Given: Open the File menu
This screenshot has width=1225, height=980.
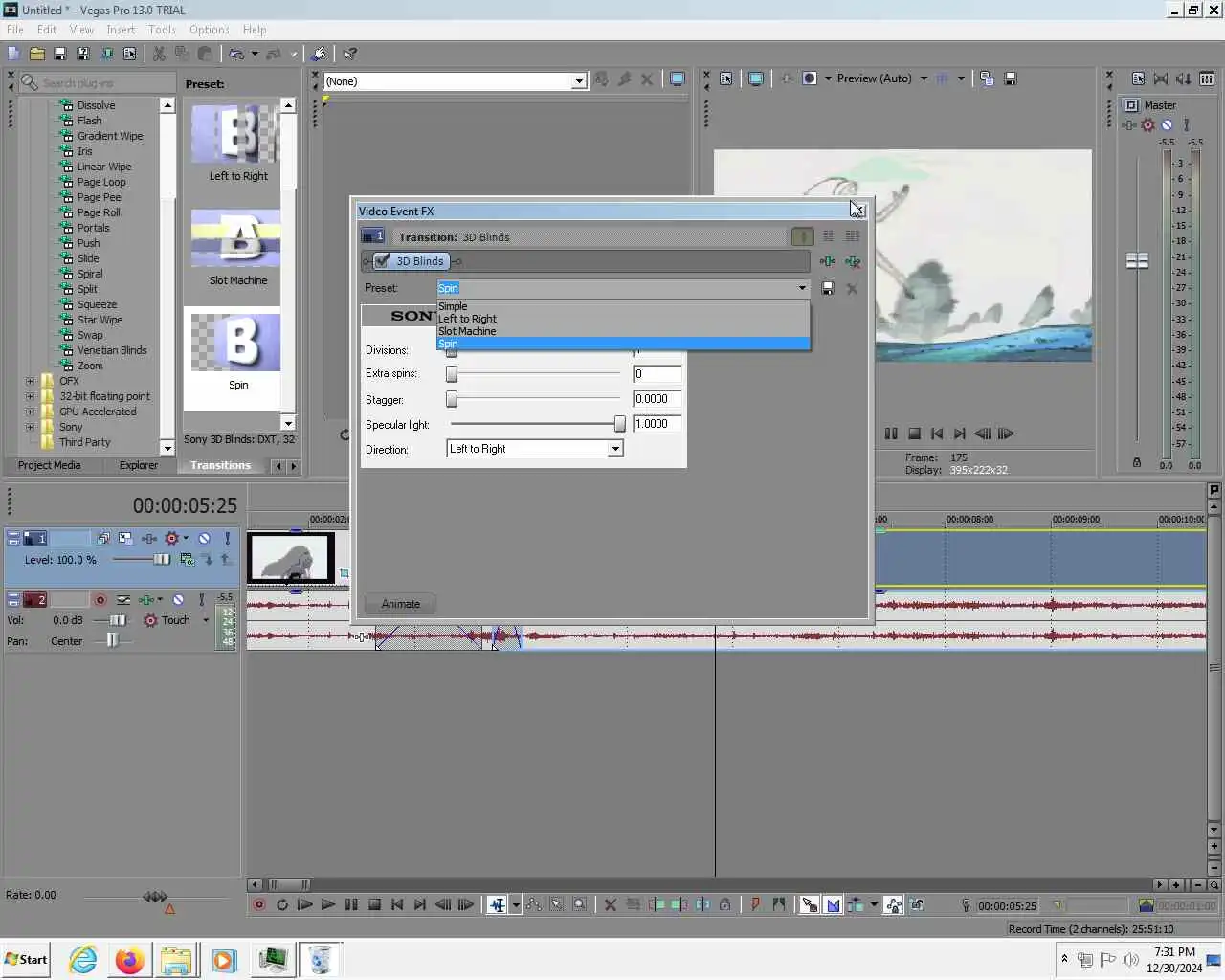Looking at the screenshot, I should coord(15,30).
